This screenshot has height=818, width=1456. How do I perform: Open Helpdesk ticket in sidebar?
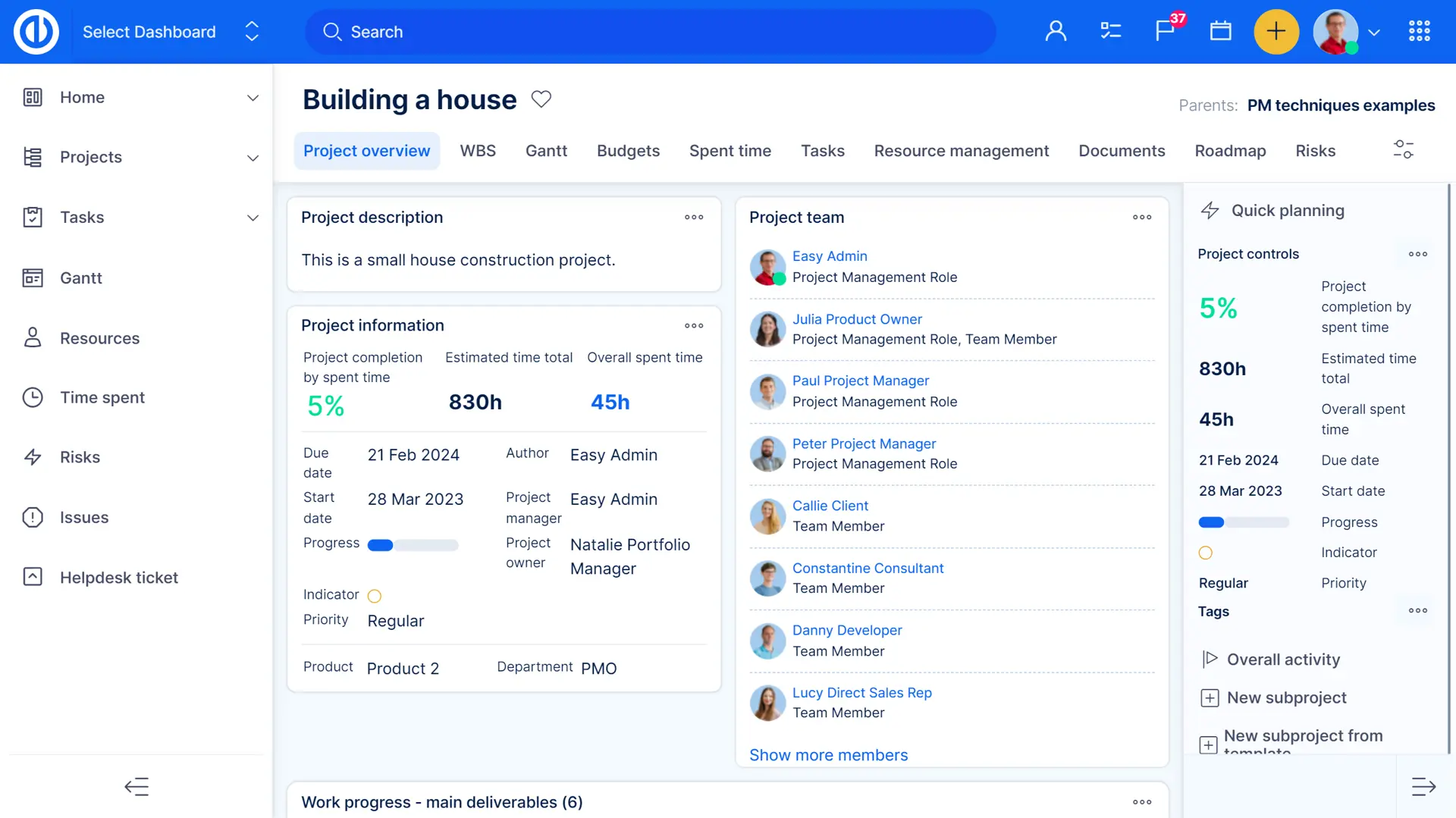click(x=119, y=578)
